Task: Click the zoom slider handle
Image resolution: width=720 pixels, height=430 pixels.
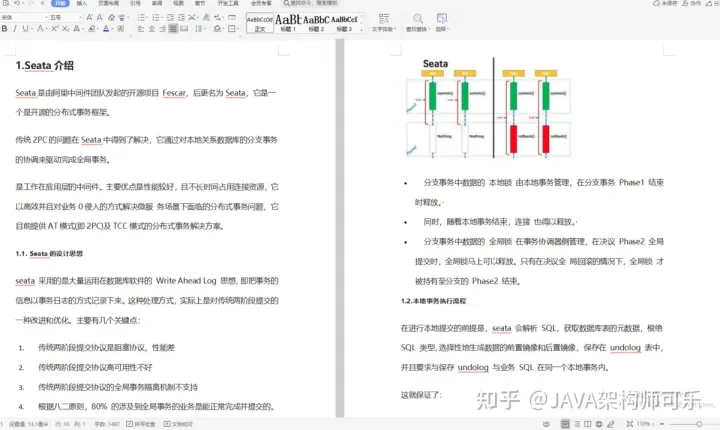Action: click(x=699, y=424)
